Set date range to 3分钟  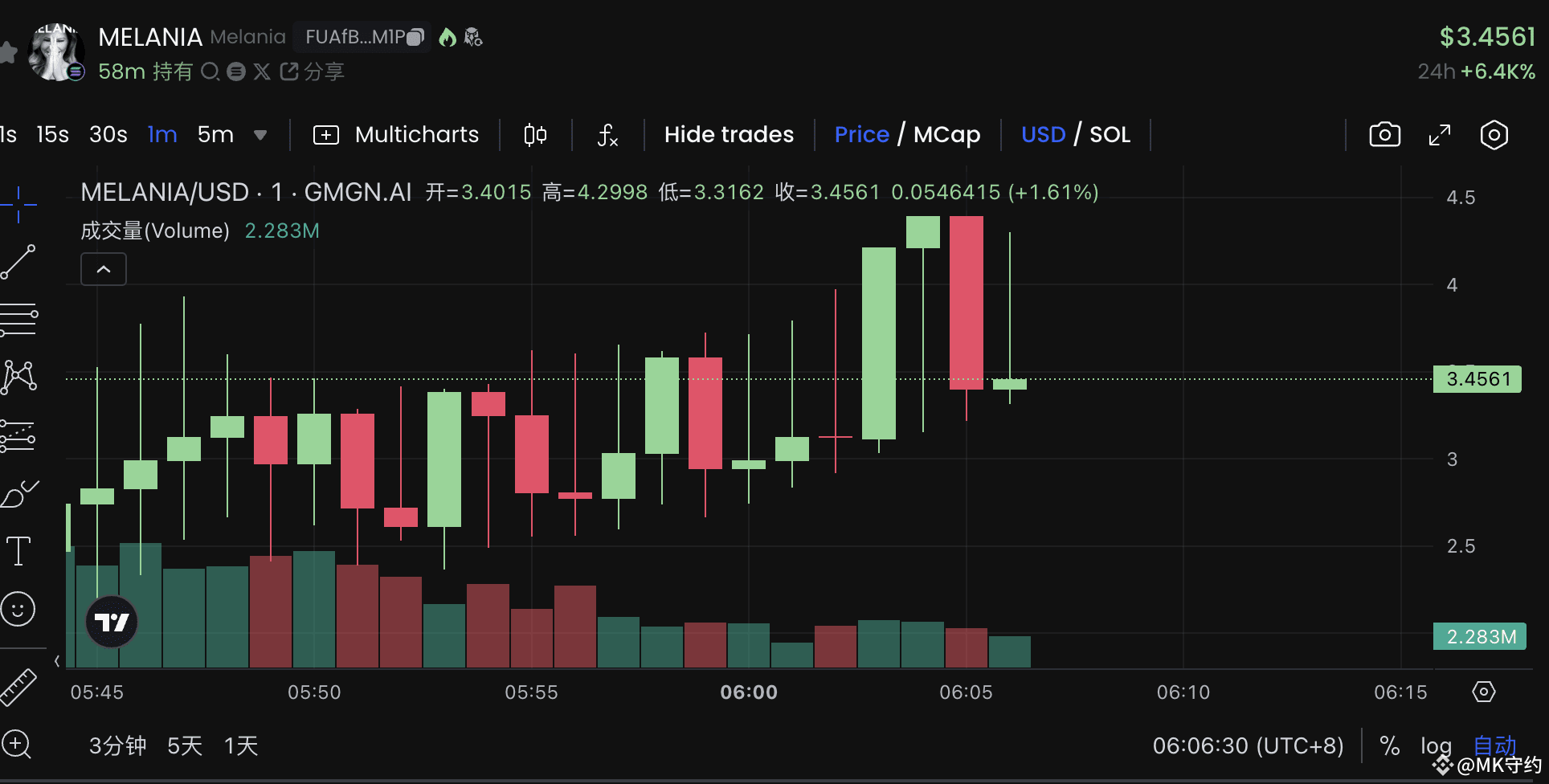(x=117, y=746)
